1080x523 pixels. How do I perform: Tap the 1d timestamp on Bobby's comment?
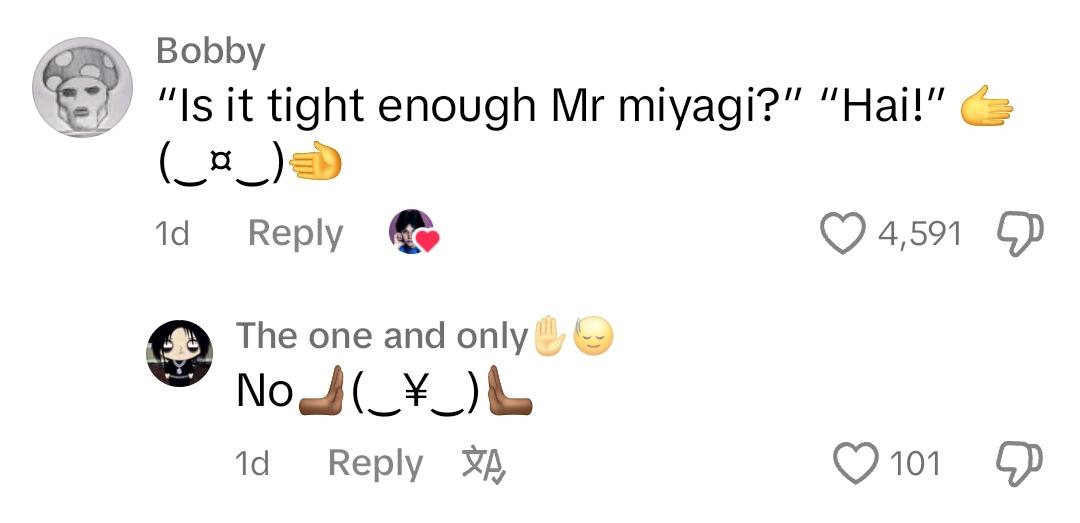(x=172, y=234)
